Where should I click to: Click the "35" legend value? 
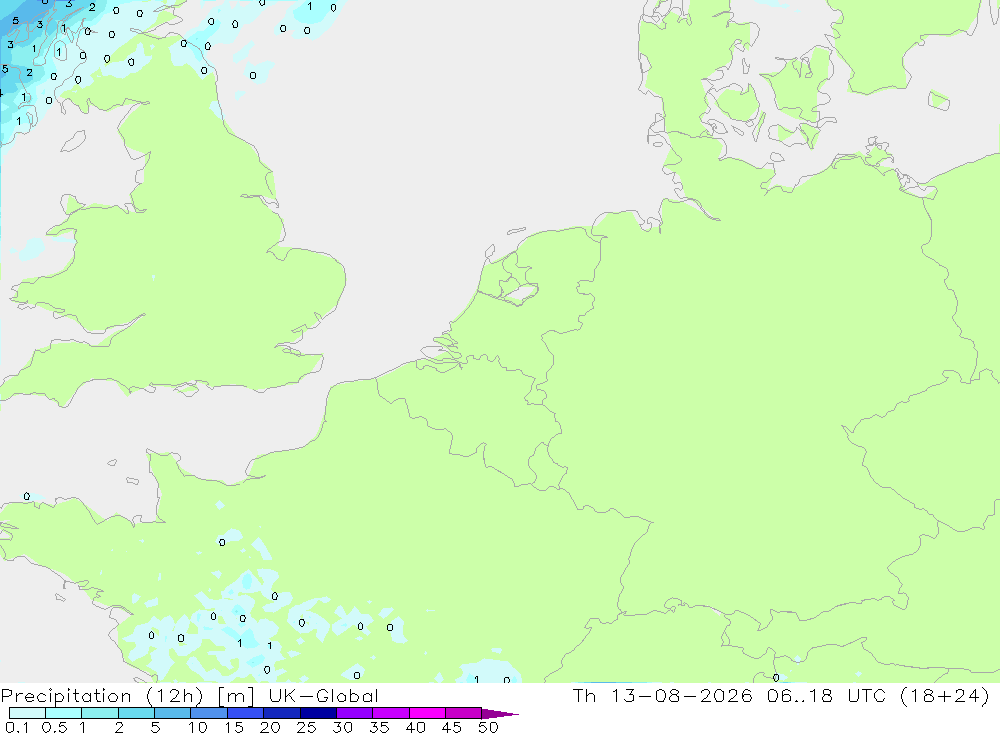click(379, 727)
